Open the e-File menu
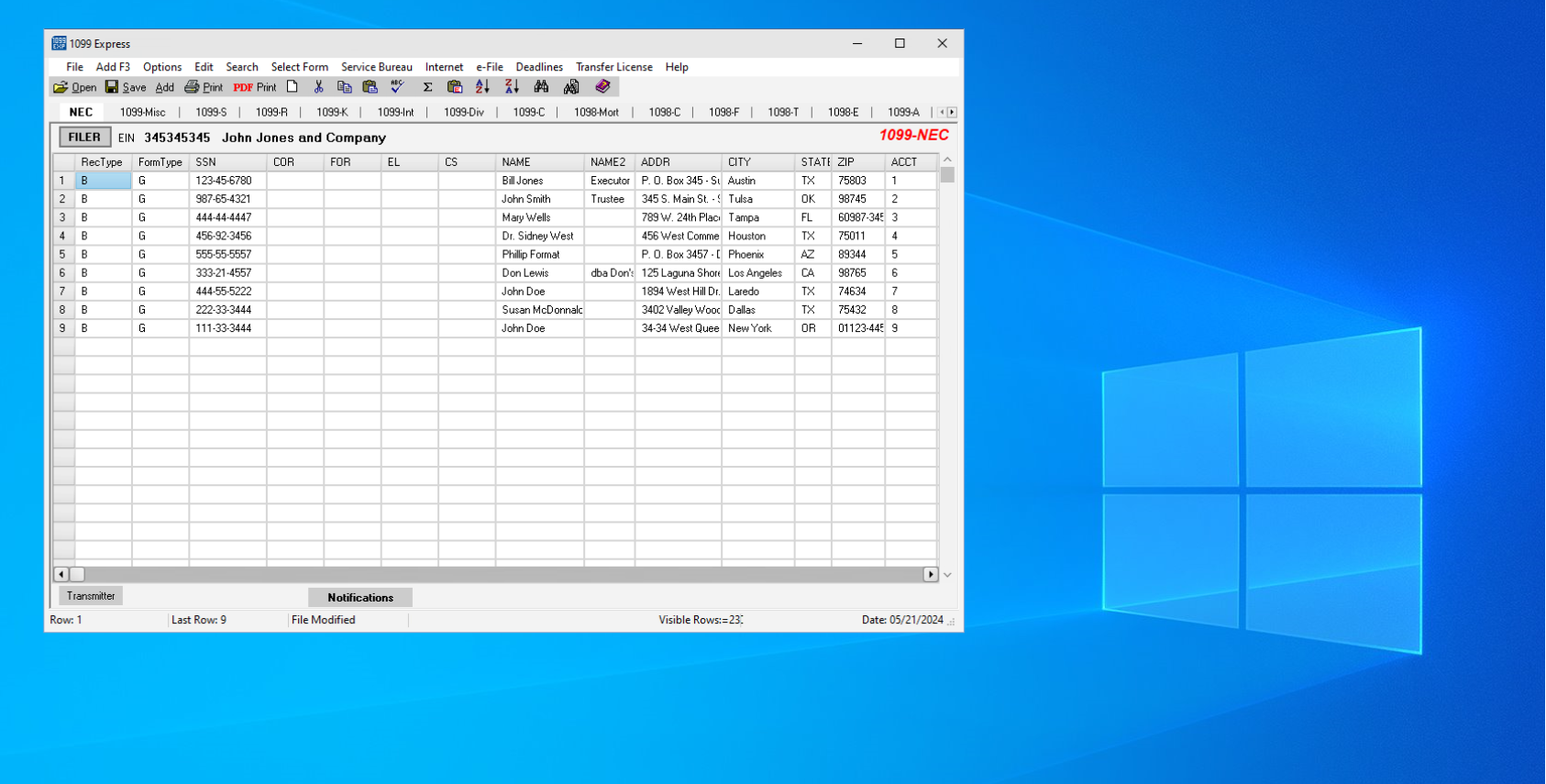 (x=489, y=67)
